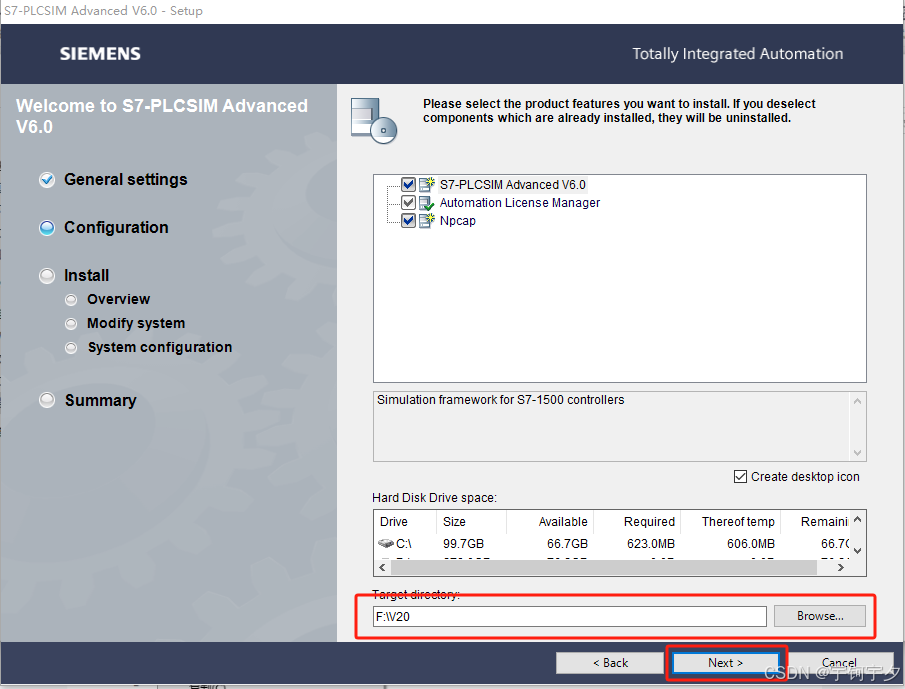Click the General settings step indicator
Viewport: 905px width, 689px height.
point(47,180)
